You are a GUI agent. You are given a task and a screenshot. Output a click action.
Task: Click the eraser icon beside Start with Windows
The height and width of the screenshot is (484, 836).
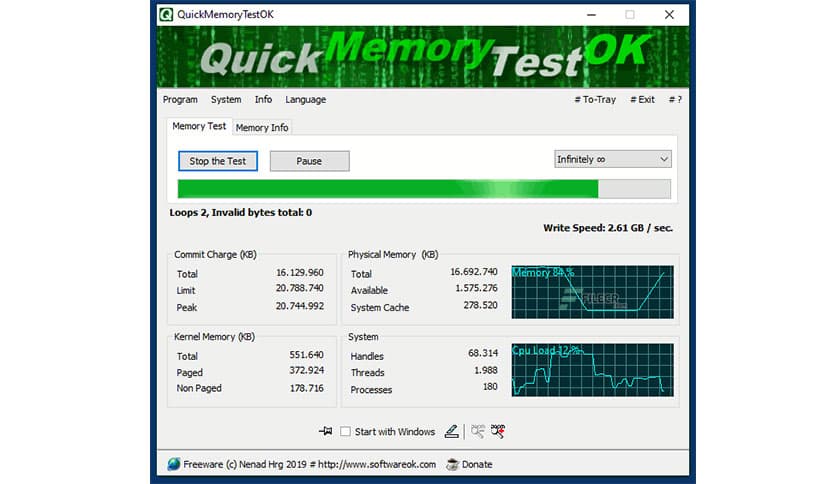coord(452,431)
